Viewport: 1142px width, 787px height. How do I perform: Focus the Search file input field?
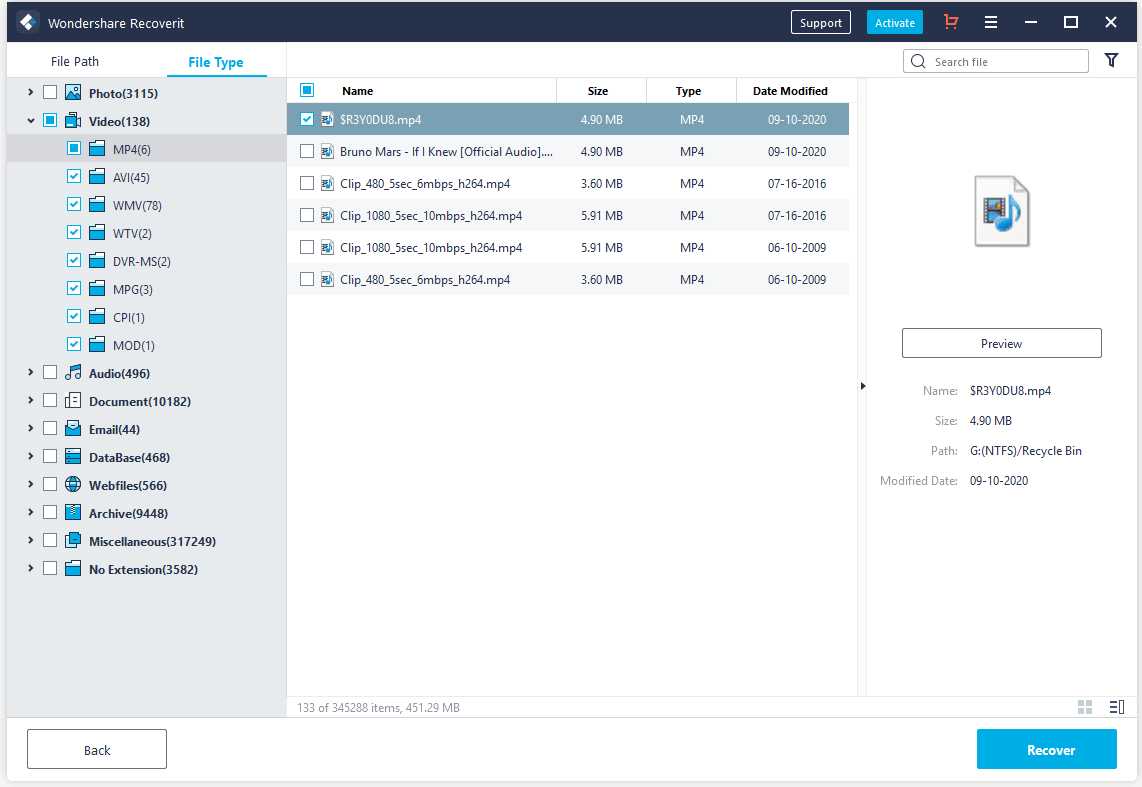tap(996, 61)
